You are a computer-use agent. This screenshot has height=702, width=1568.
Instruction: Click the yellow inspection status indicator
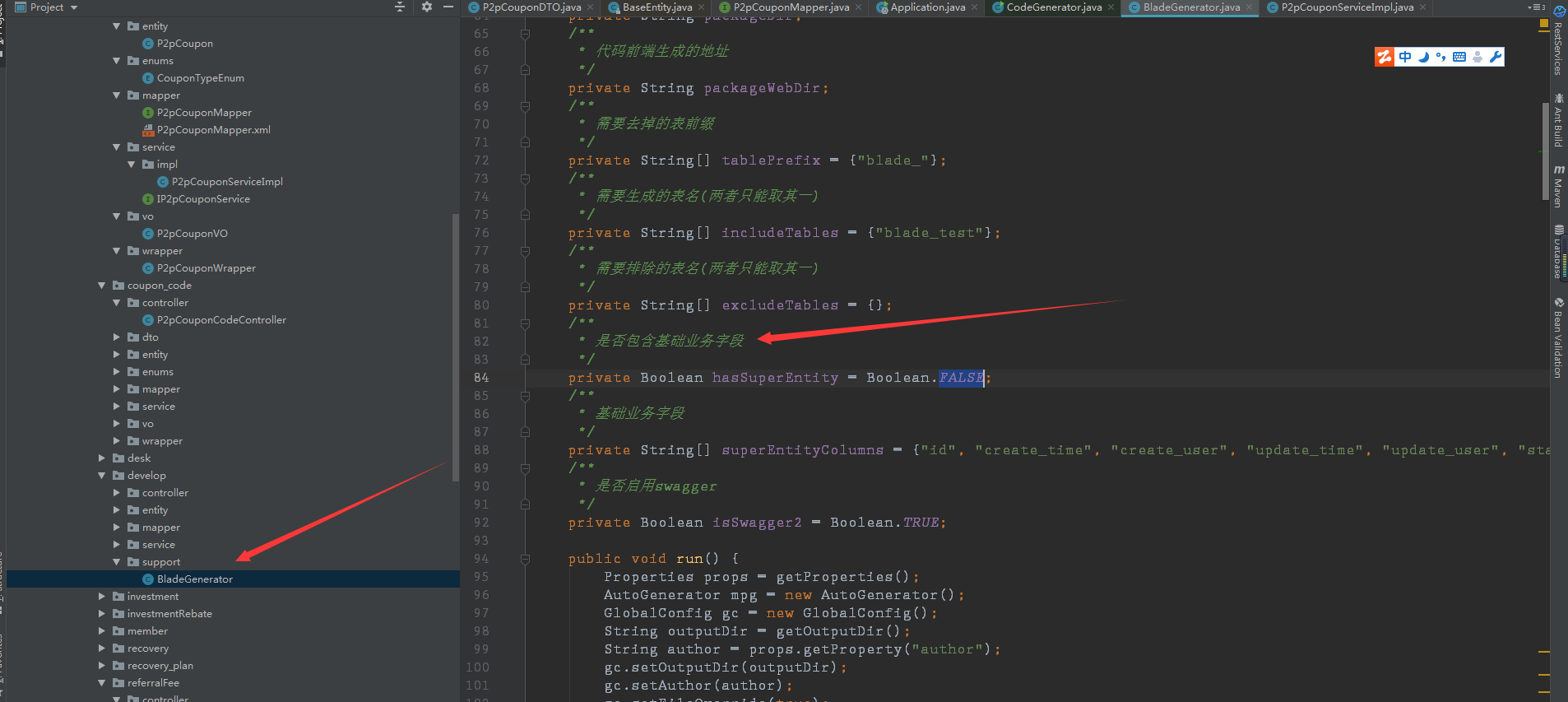[1544, 24]
